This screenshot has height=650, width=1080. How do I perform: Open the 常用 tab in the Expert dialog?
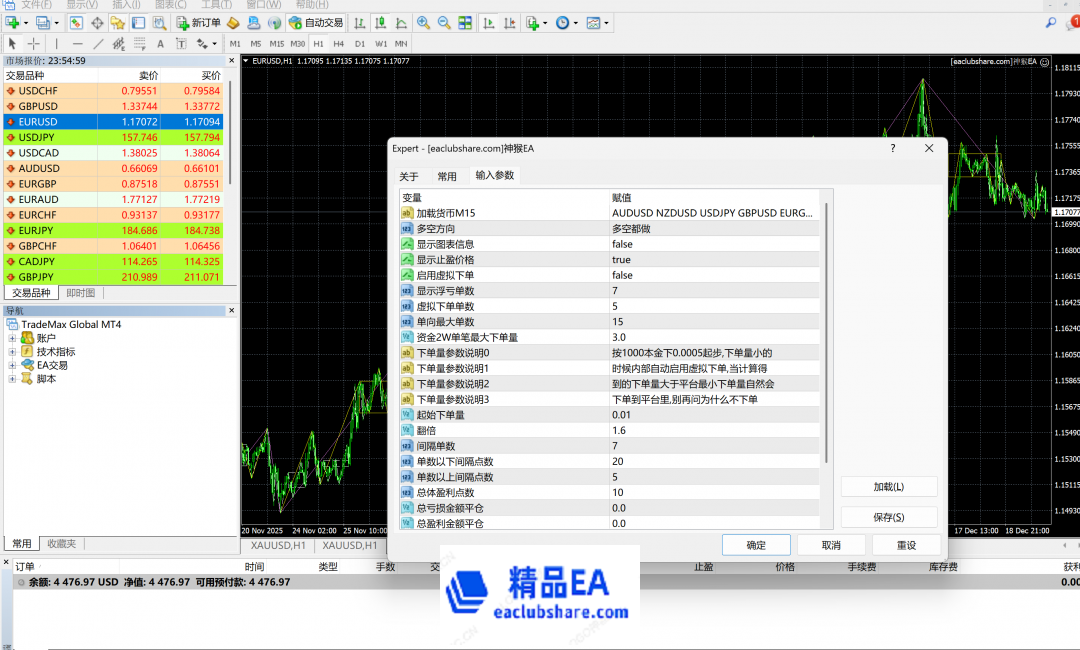tap(447, 177)
